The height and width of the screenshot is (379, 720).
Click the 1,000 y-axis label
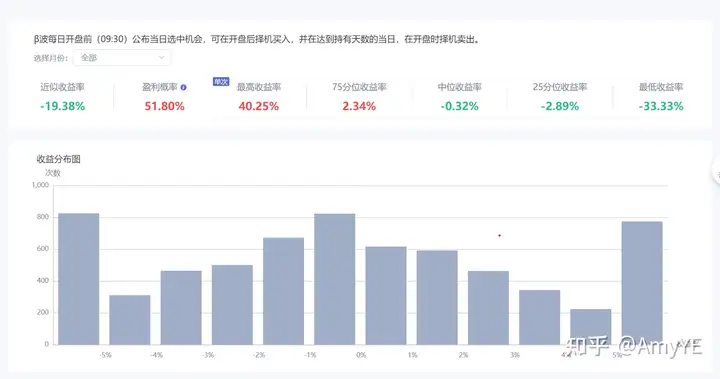[40, 185]
